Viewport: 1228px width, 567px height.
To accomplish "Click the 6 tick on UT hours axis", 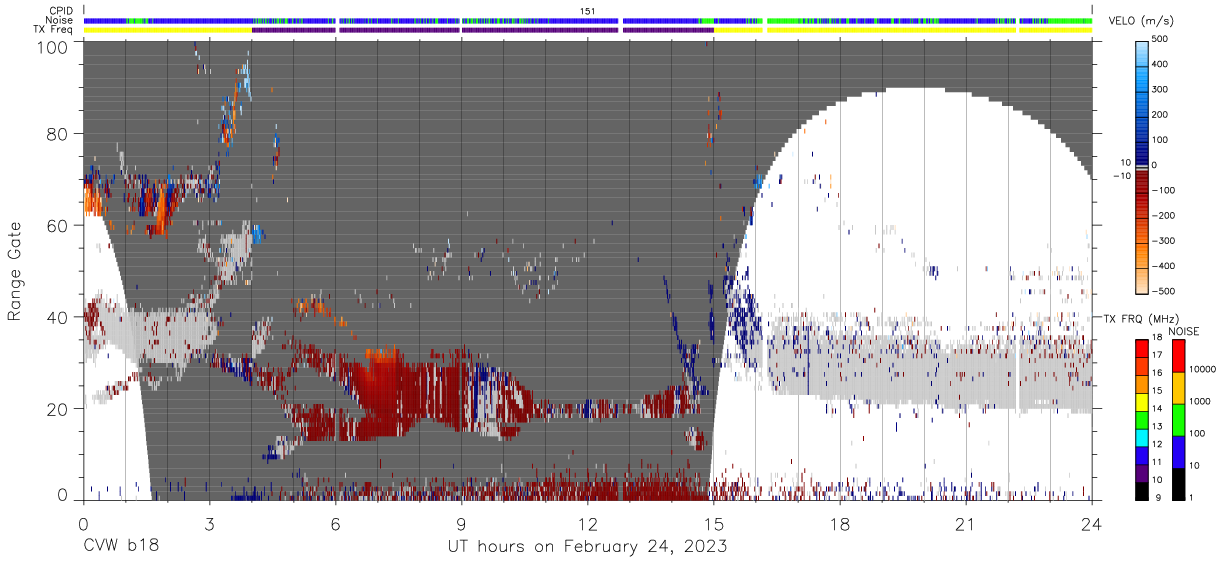I will coord(335,523).
